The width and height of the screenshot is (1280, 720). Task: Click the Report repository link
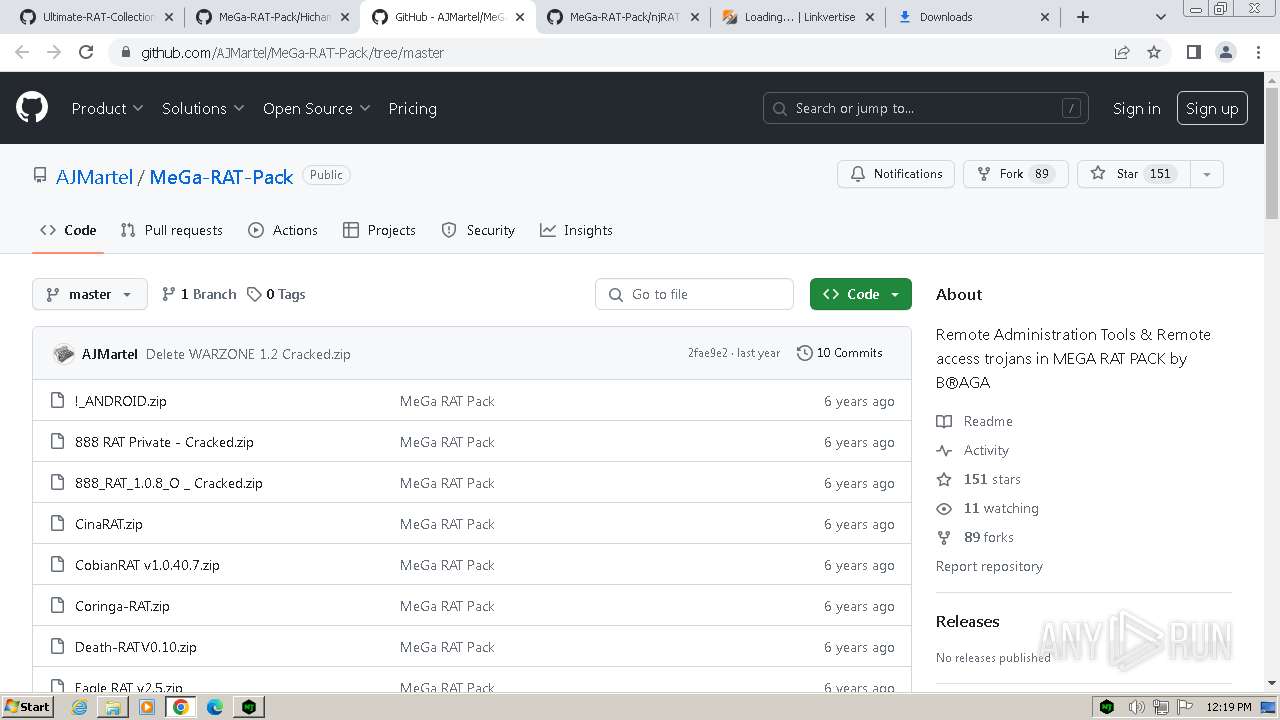[989, 566]
